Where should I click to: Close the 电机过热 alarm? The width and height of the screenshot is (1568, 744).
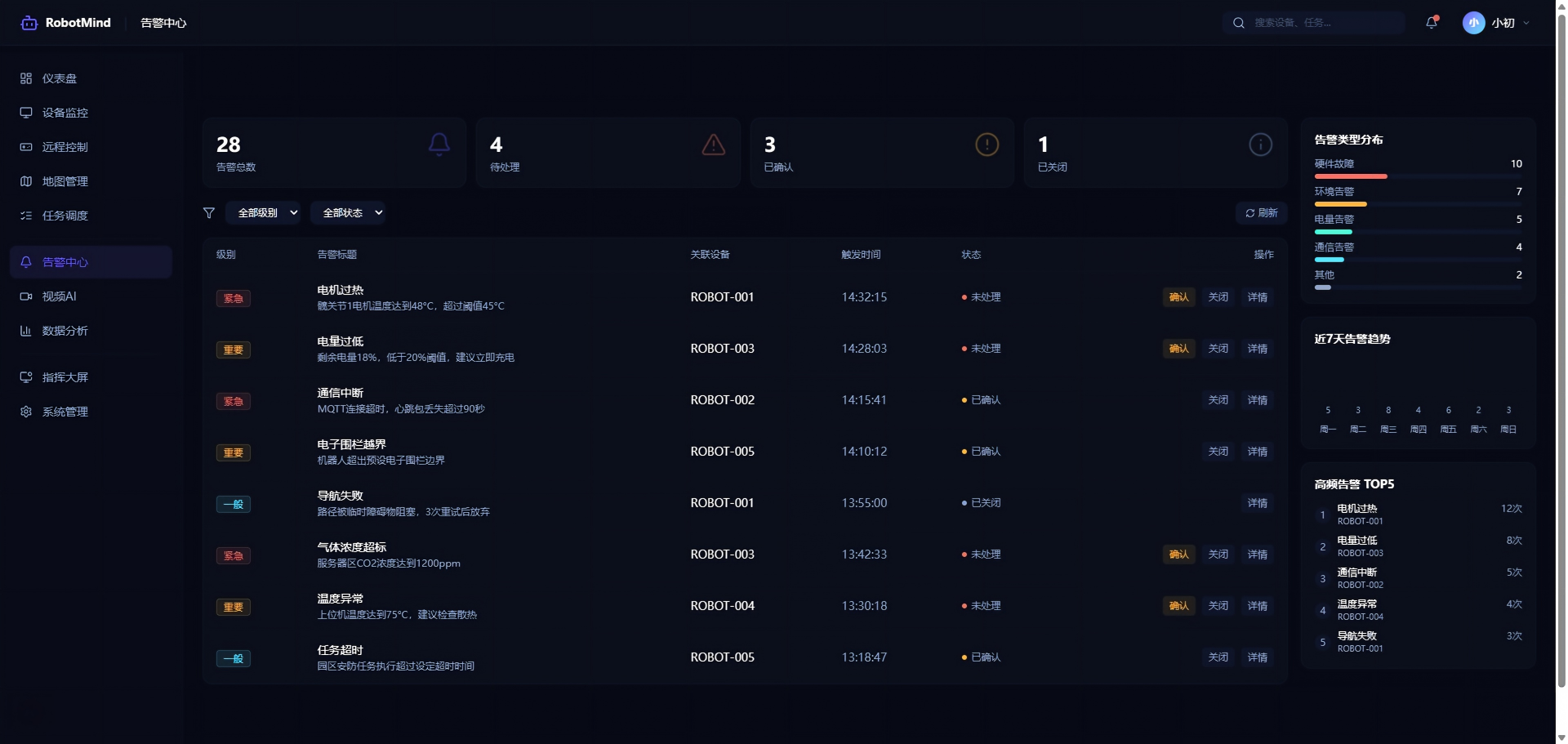point(1218,297)
